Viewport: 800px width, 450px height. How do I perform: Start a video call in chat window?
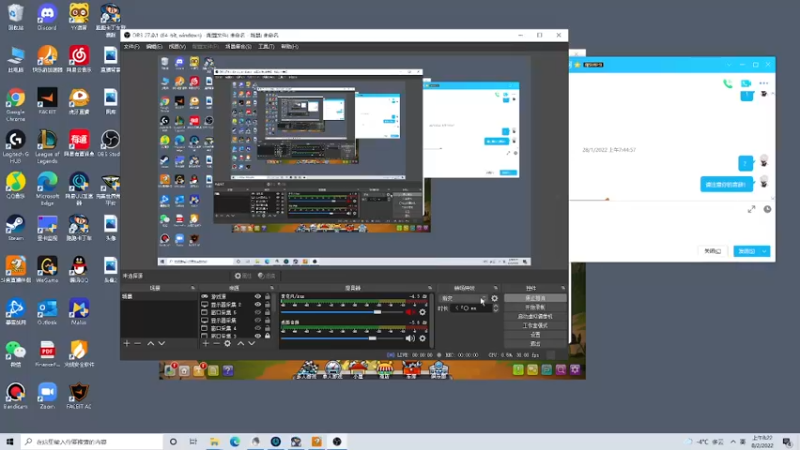(745, 84)
